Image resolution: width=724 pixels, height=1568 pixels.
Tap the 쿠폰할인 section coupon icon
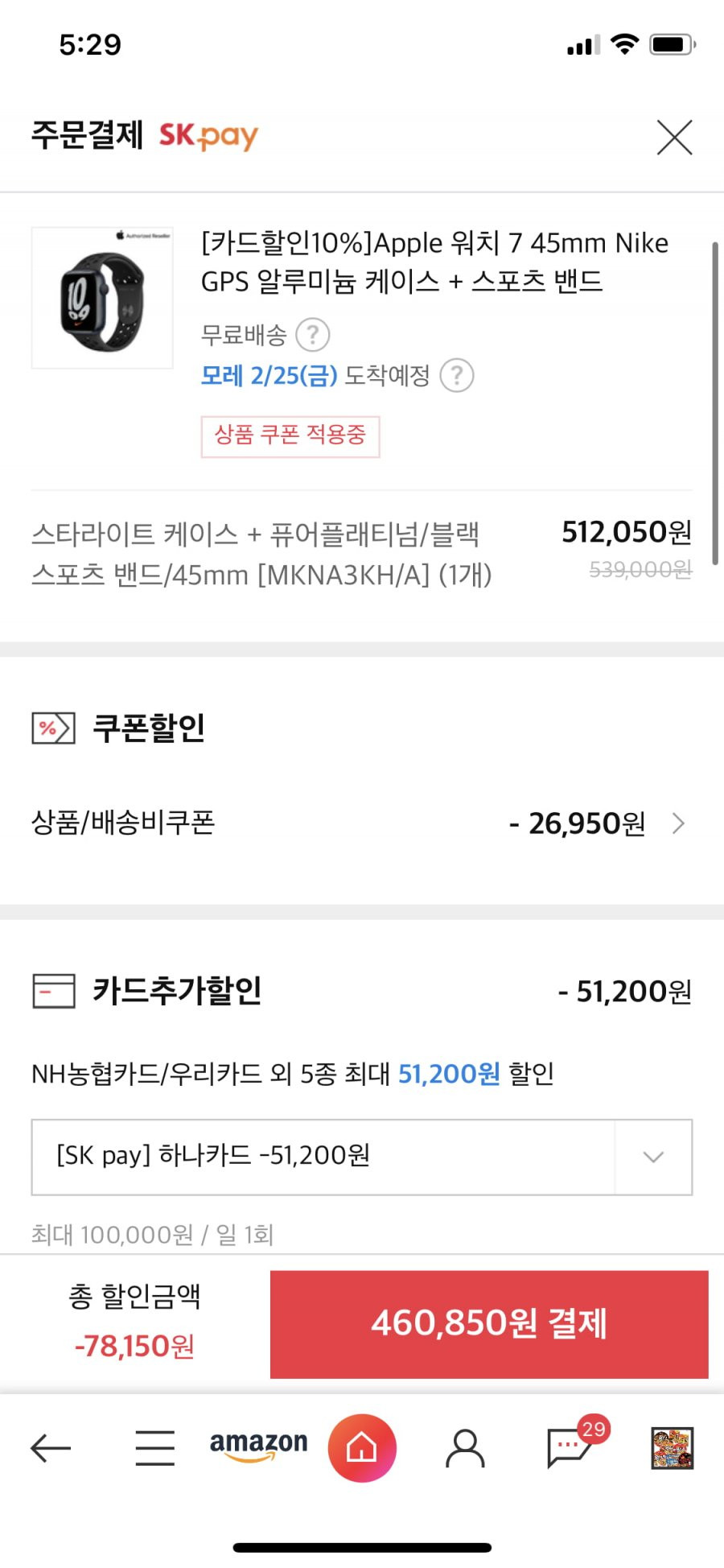[53, 728]
